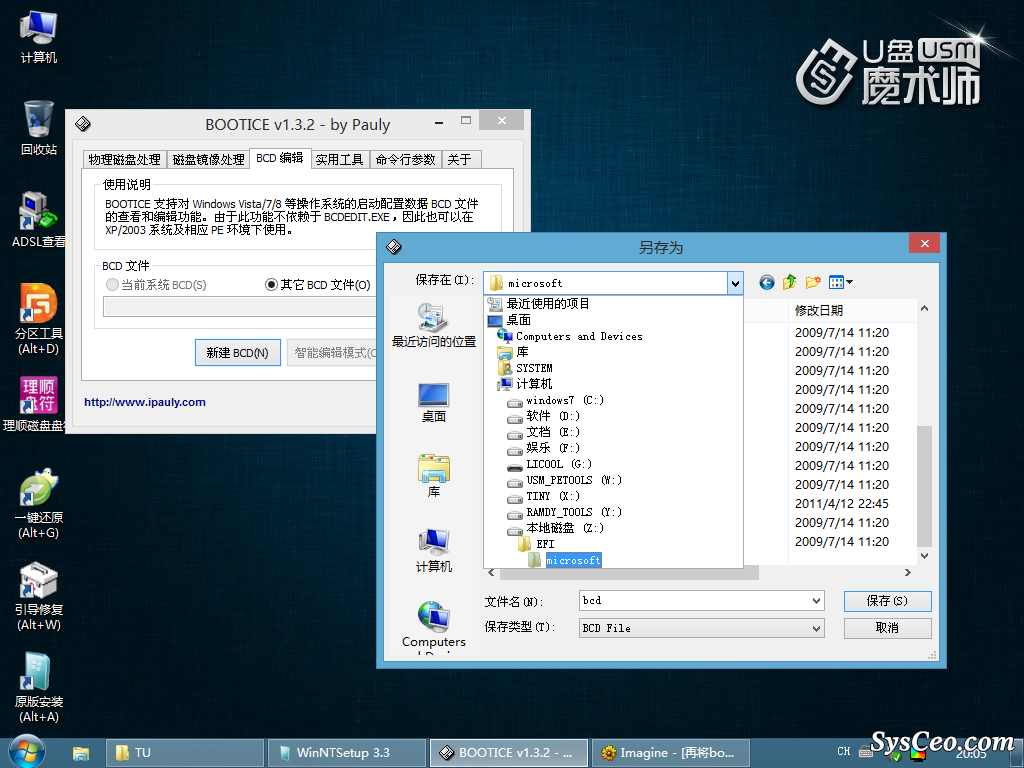Select 库 in location dropdown list
Screen dimensions: 1024x768
click(x=513, y=352)
